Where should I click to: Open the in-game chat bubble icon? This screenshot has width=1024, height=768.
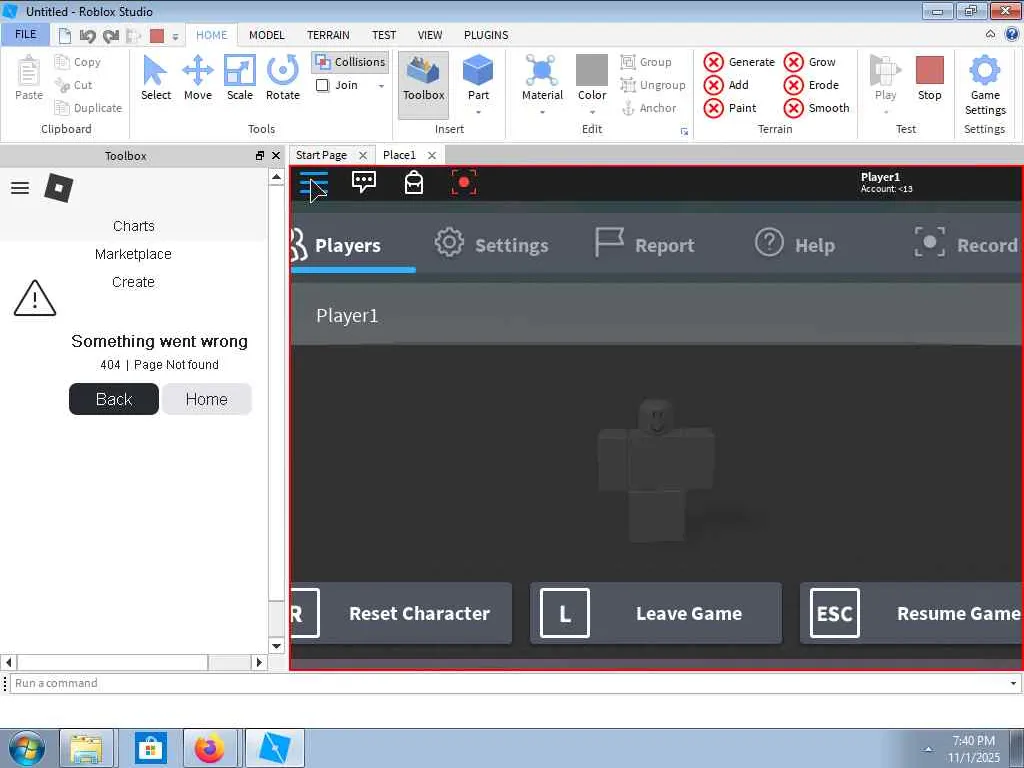tap(364, 182)
